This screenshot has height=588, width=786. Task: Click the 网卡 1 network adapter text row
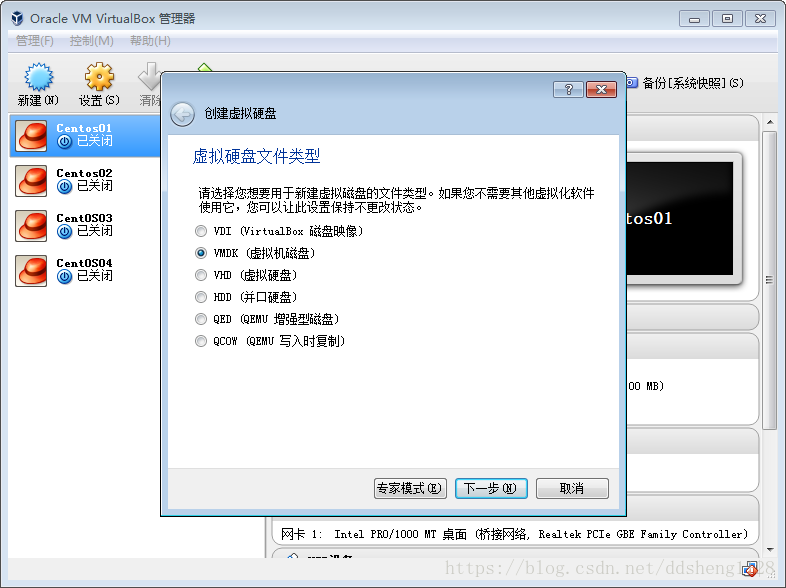[x=514, y=534]
